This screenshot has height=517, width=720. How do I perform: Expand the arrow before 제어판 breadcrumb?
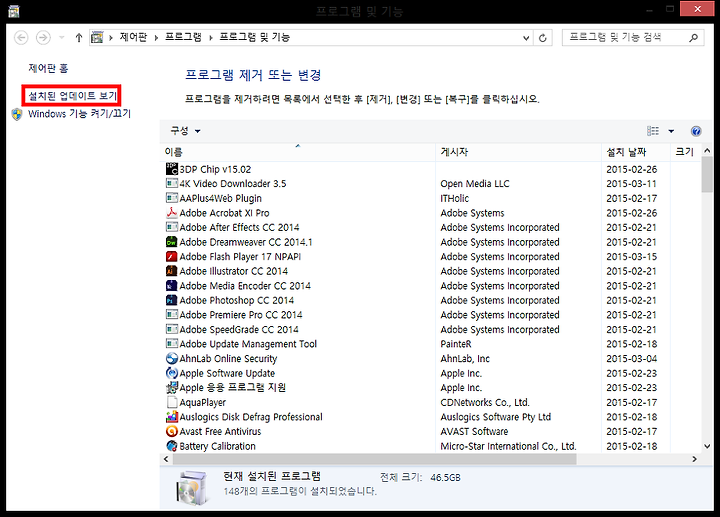111,38
